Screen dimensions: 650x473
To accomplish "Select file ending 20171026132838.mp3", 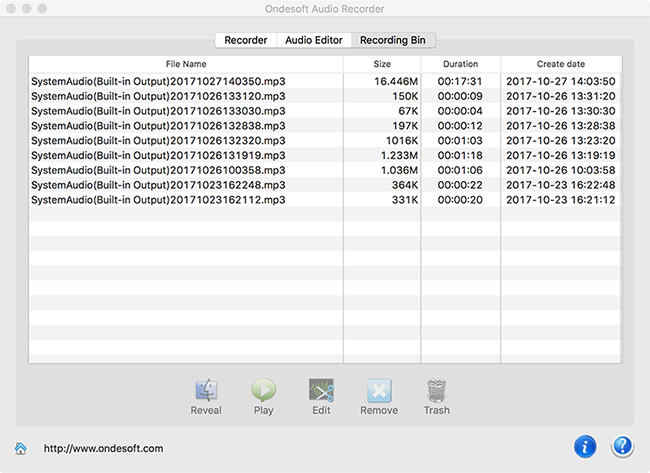I will click(x=158, y=126).
